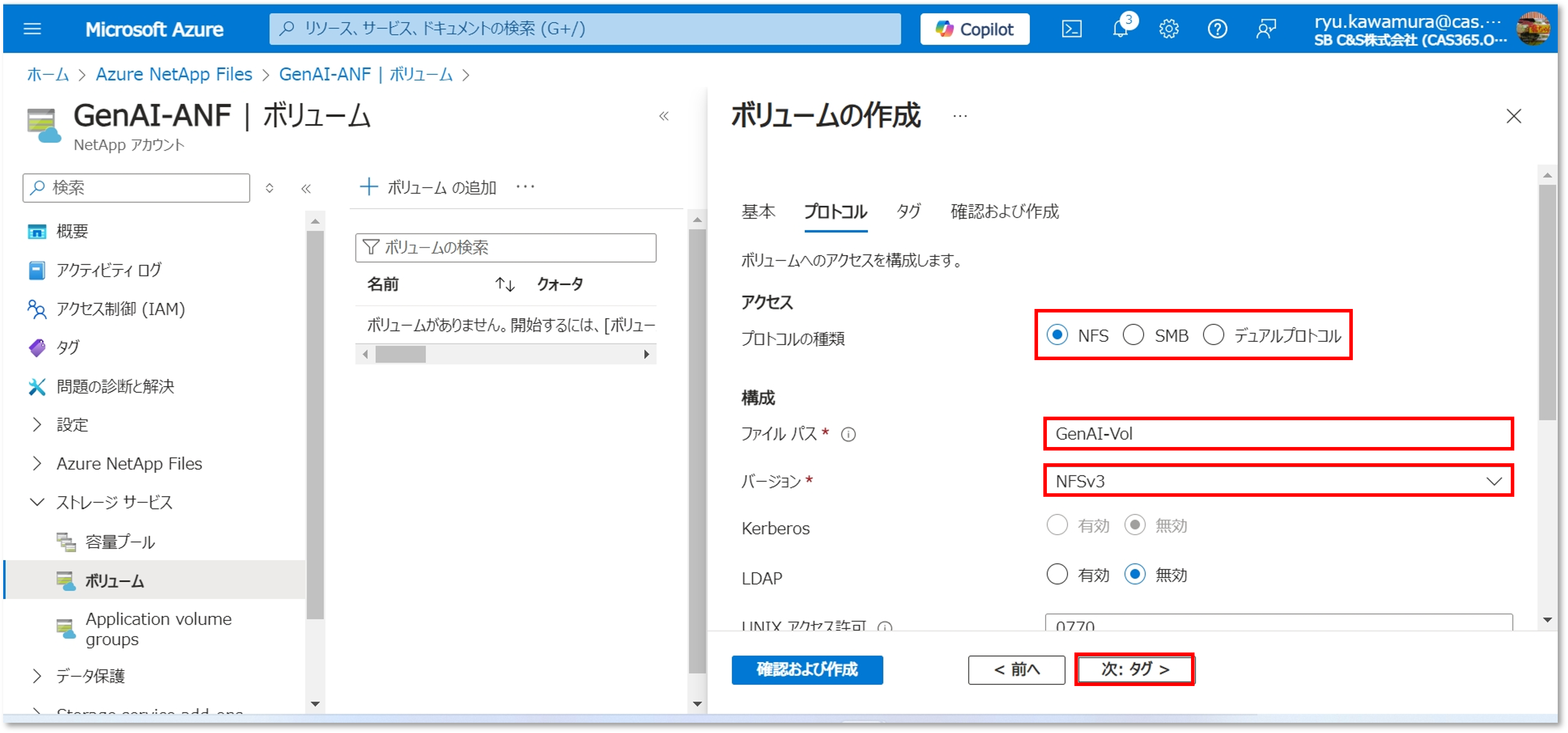1568x733 pixels.
Task: Click 確認および作成 blue button
Action: click(x=807, y=669)
